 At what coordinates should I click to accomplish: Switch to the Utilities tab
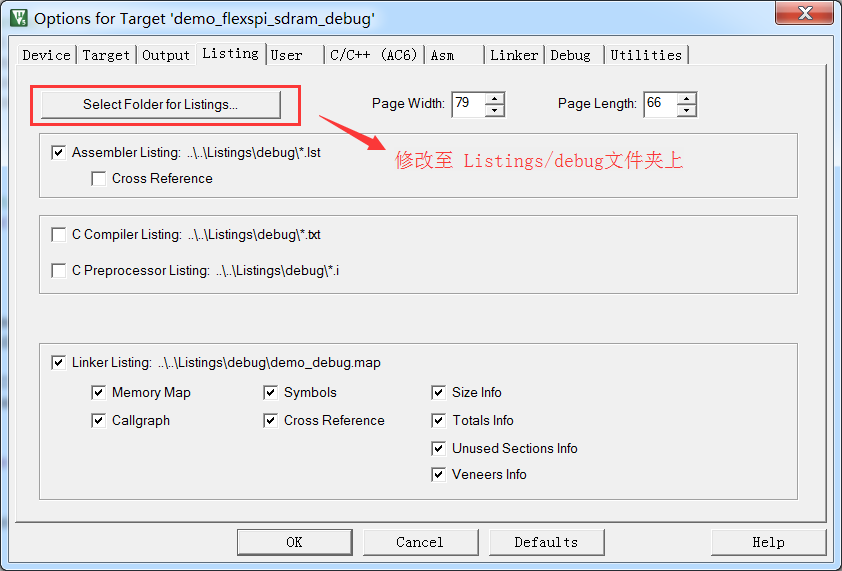coord(646,55)
